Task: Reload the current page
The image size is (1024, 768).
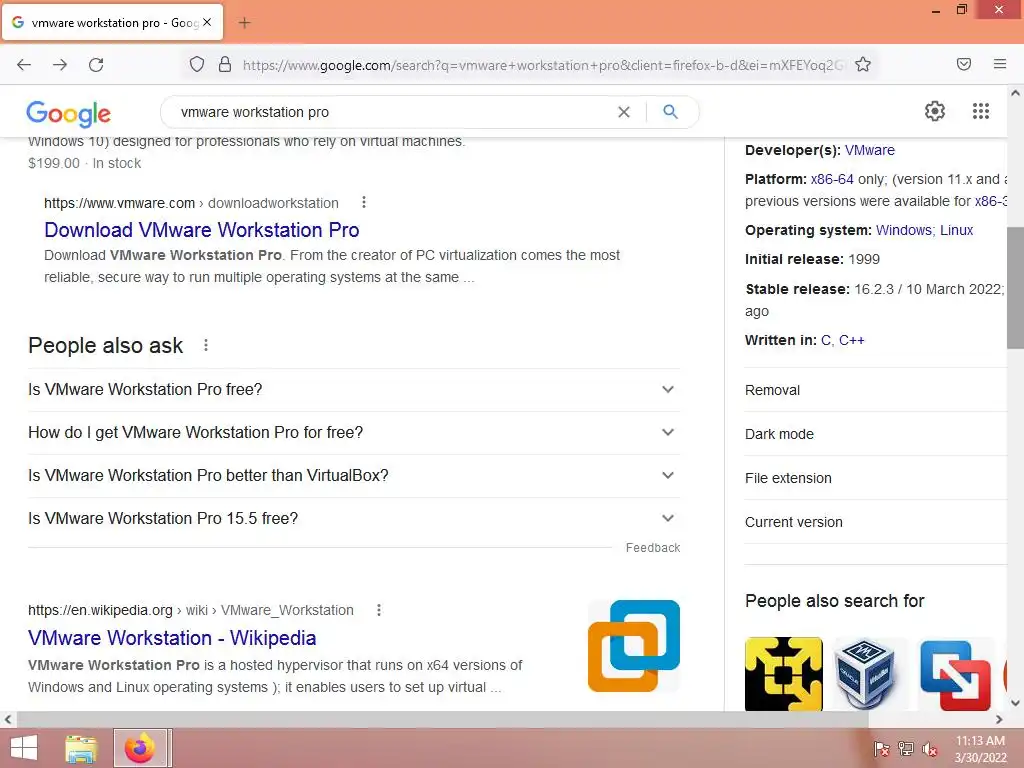Action: [x=96, y=65]
